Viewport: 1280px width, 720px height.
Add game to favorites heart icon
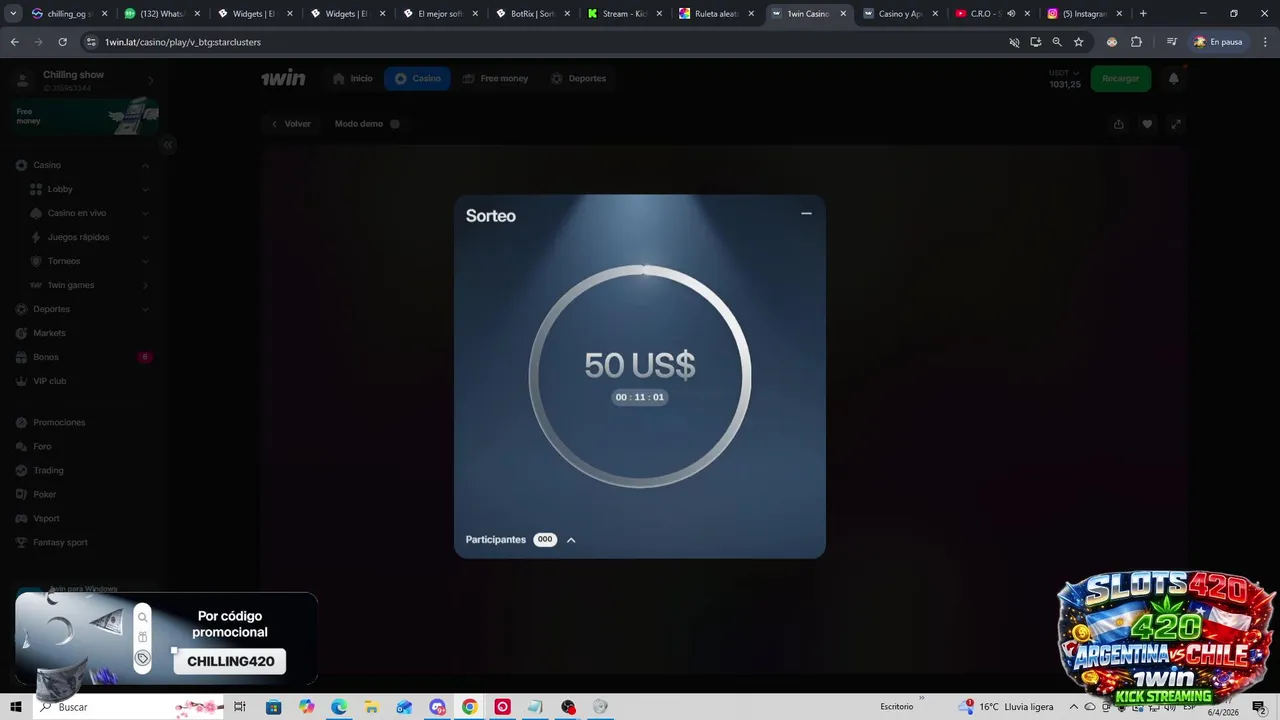pos(1147,124)
